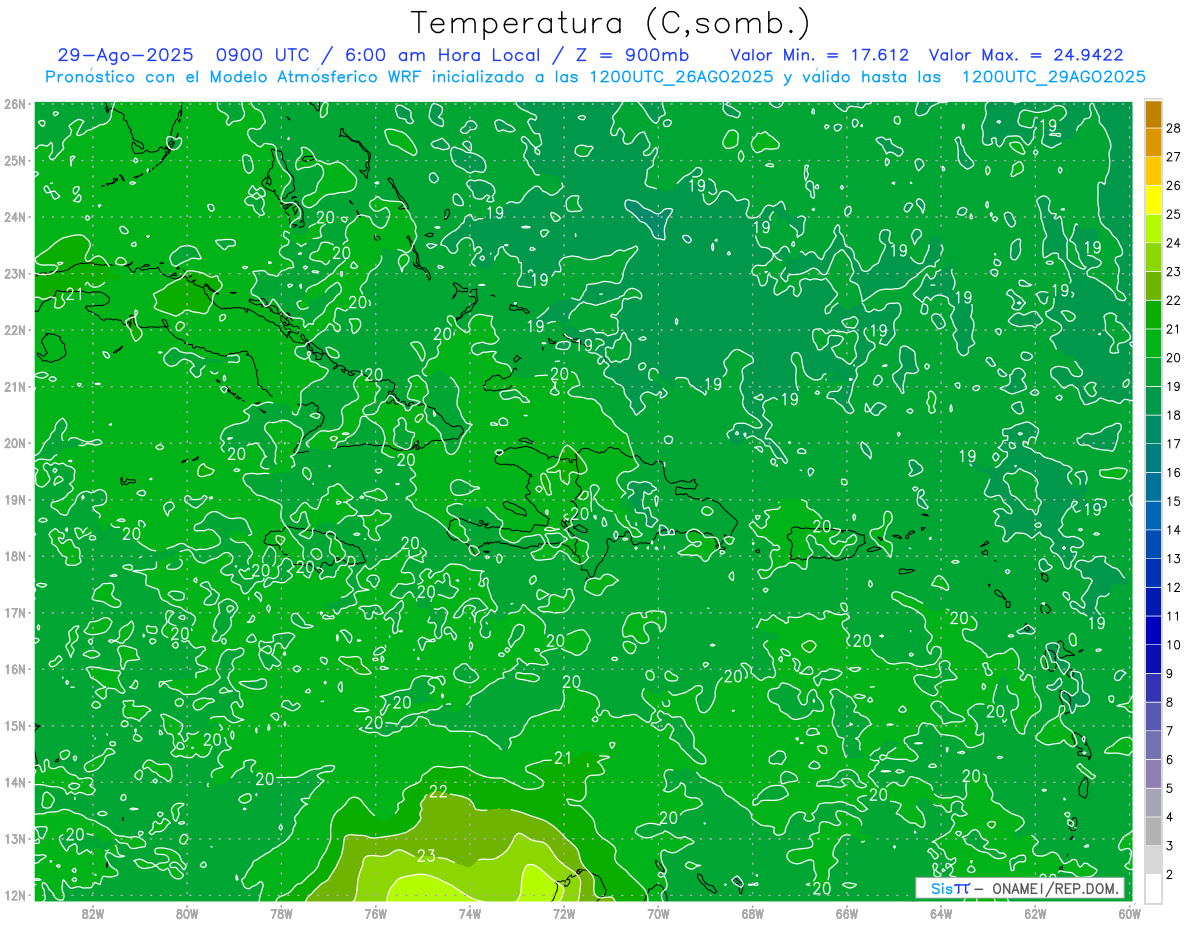
Task: Click the "23" contour label on the map
Action: pyautogui.click(x=426, y=855)
